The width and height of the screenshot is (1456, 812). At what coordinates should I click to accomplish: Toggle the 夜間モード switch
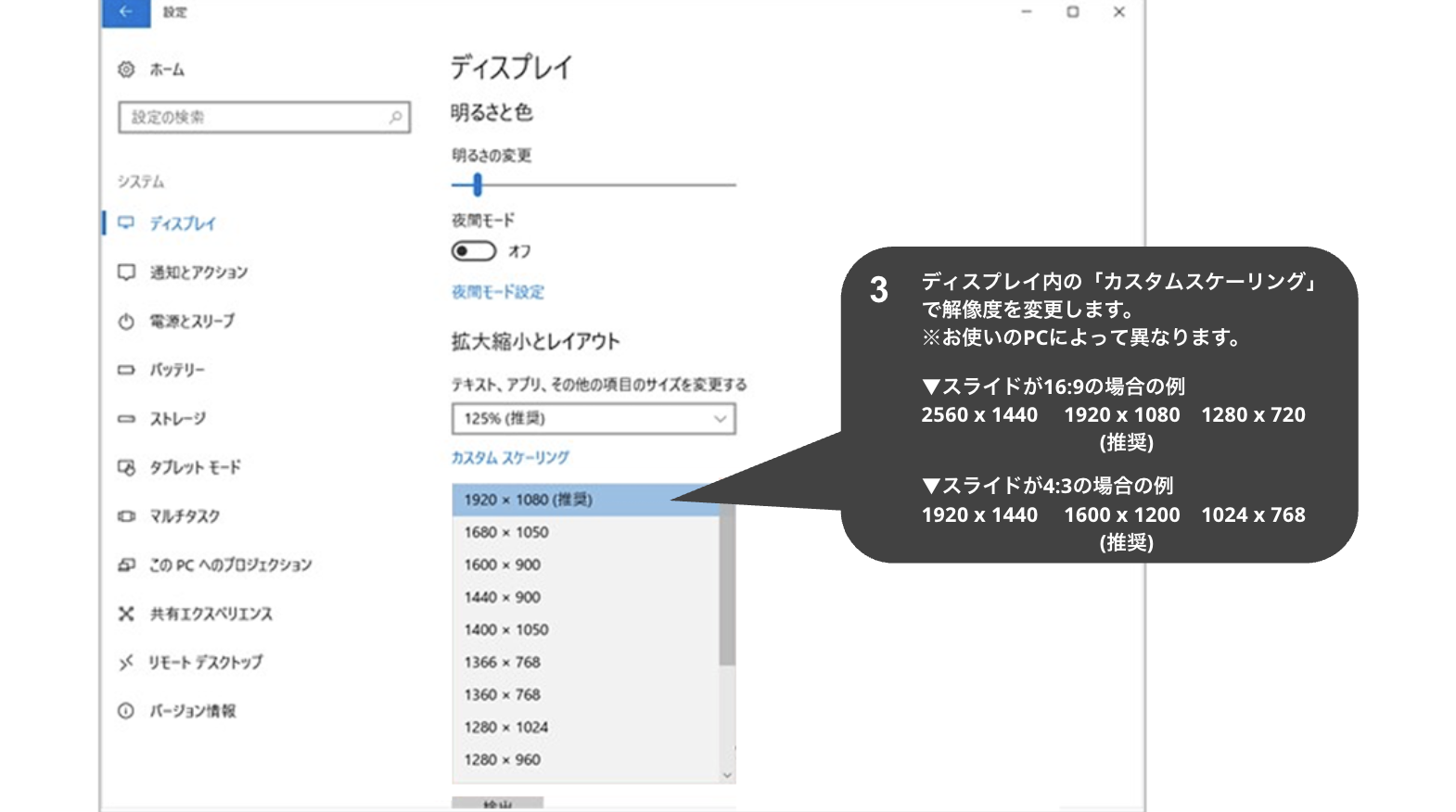coord(474,251)
